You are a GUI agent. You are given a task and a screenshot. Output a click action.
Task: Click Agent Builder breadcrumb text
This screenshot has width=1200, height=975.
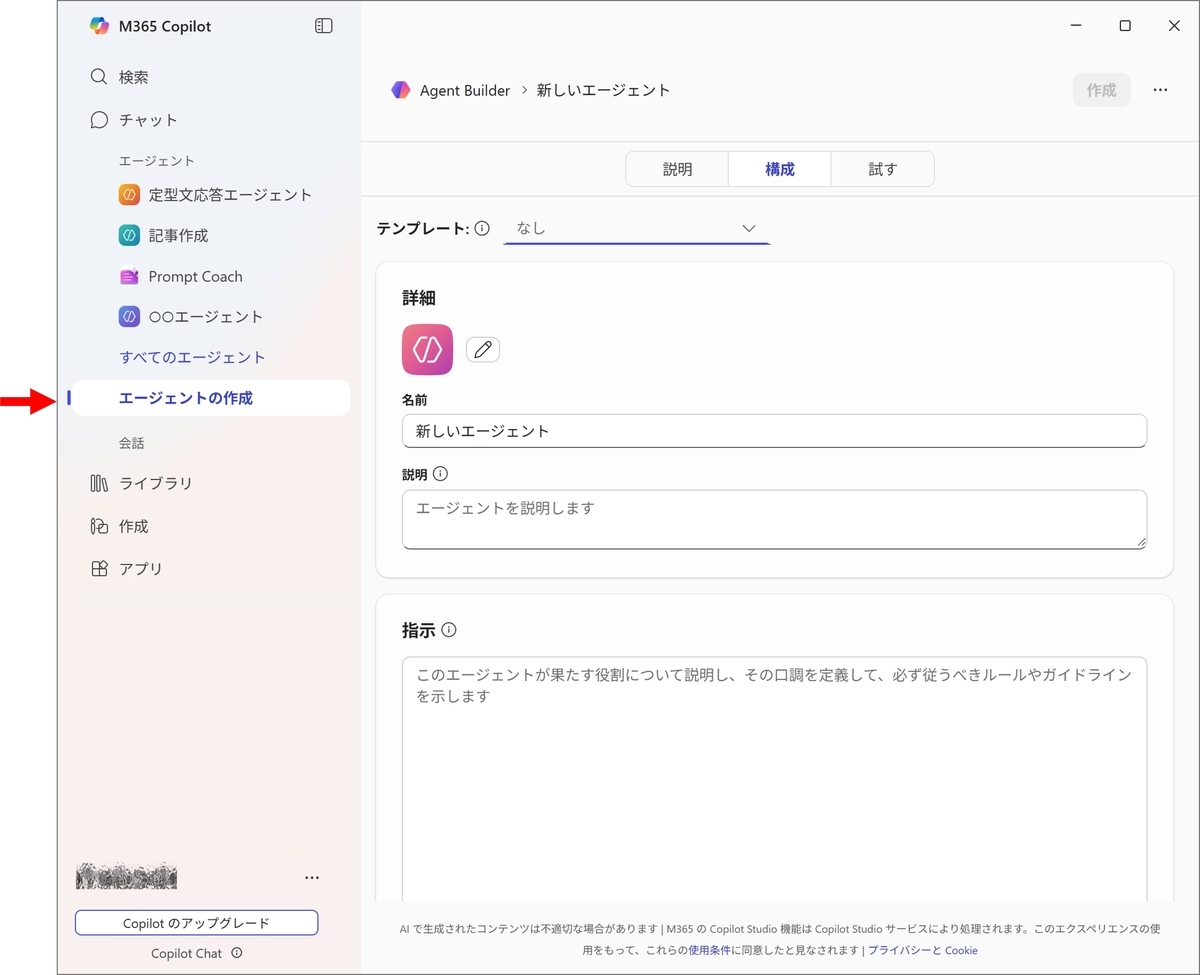pos(465,90)
